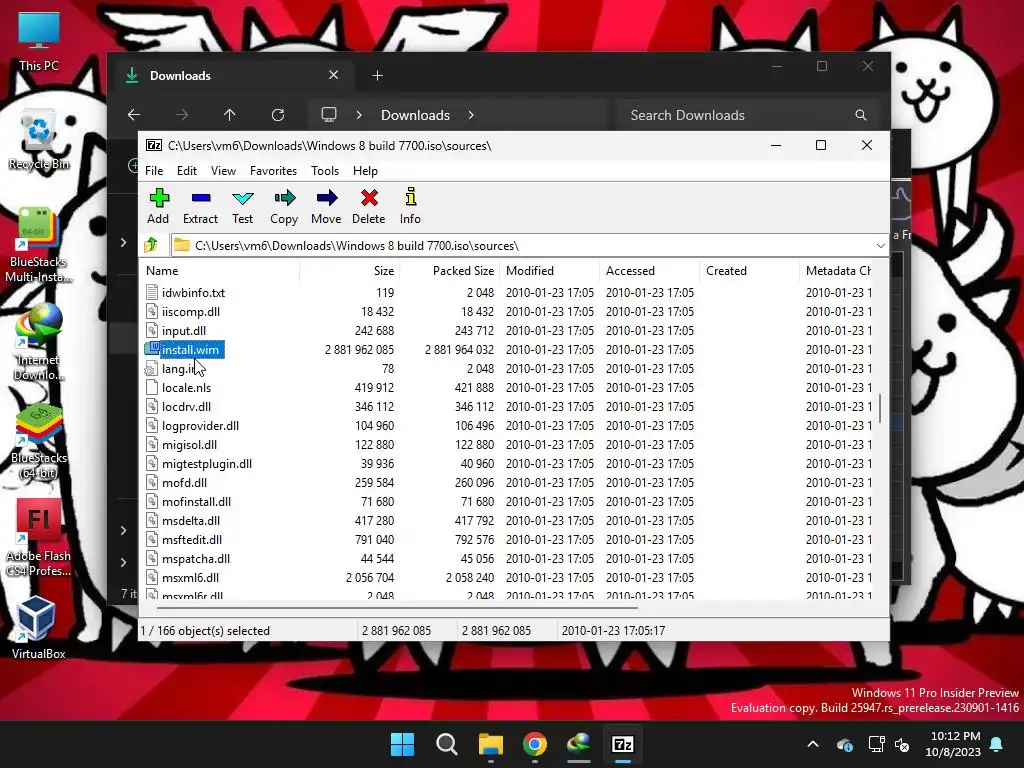The height and width of the screenshot is (768, 1024).
Task: Select the msdelta.dll file
Action: [x=191, y=520]
